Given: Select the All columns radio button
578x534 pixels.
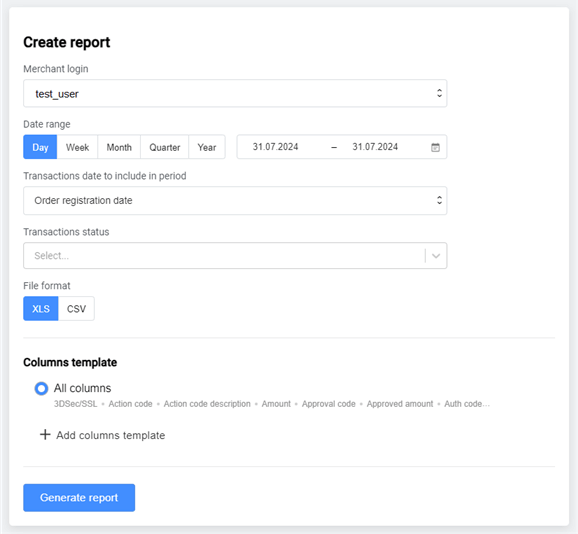Looking at the screenshot, I should pyautogui.click(x=41, y=388).
